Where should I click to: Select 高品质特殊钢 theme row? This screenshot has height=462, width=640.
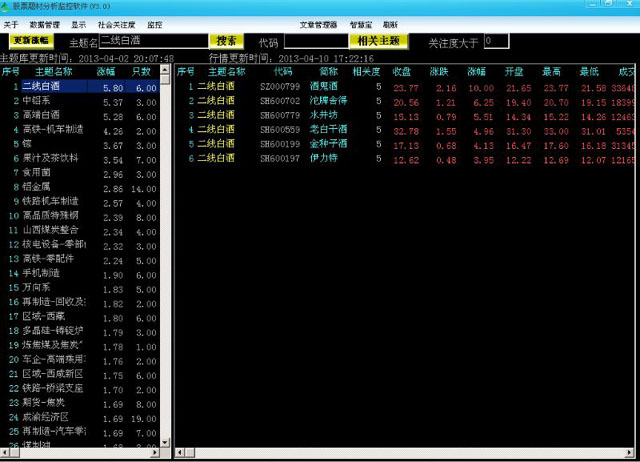[x=80, y=216]
